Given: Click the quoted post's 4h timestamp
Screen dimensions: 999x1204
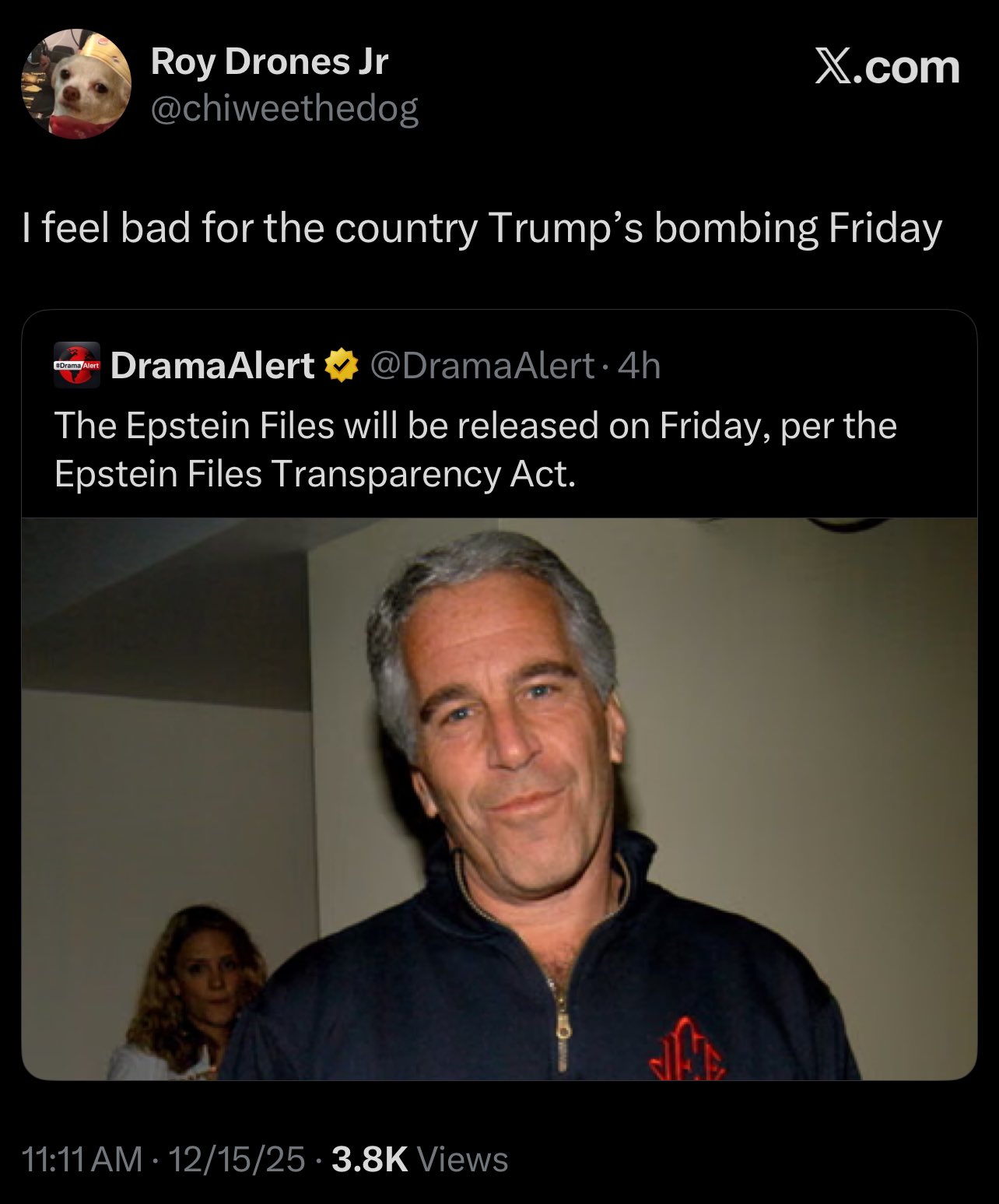Looking at the screenshot, I should pyautogui.click(x=639, y=365).
